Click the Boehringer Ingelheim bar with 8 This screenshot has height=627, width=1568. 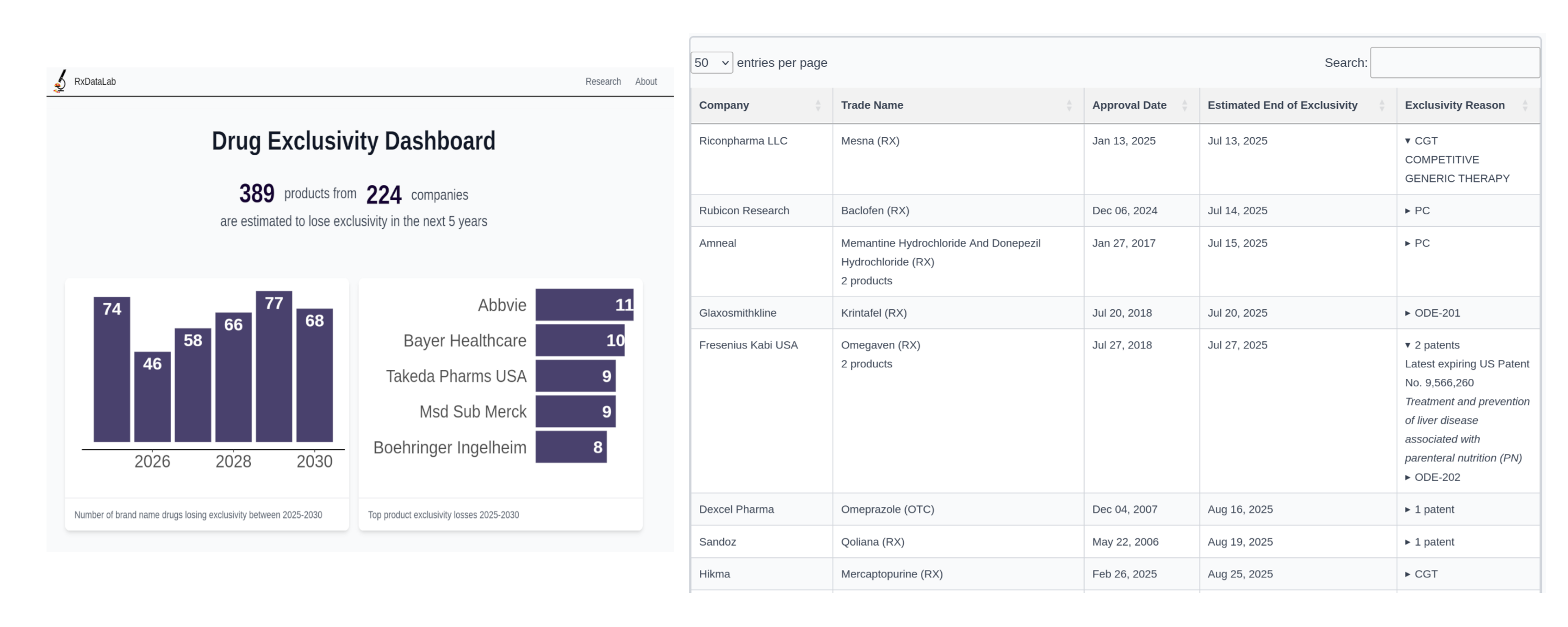(x=571, y=447)
